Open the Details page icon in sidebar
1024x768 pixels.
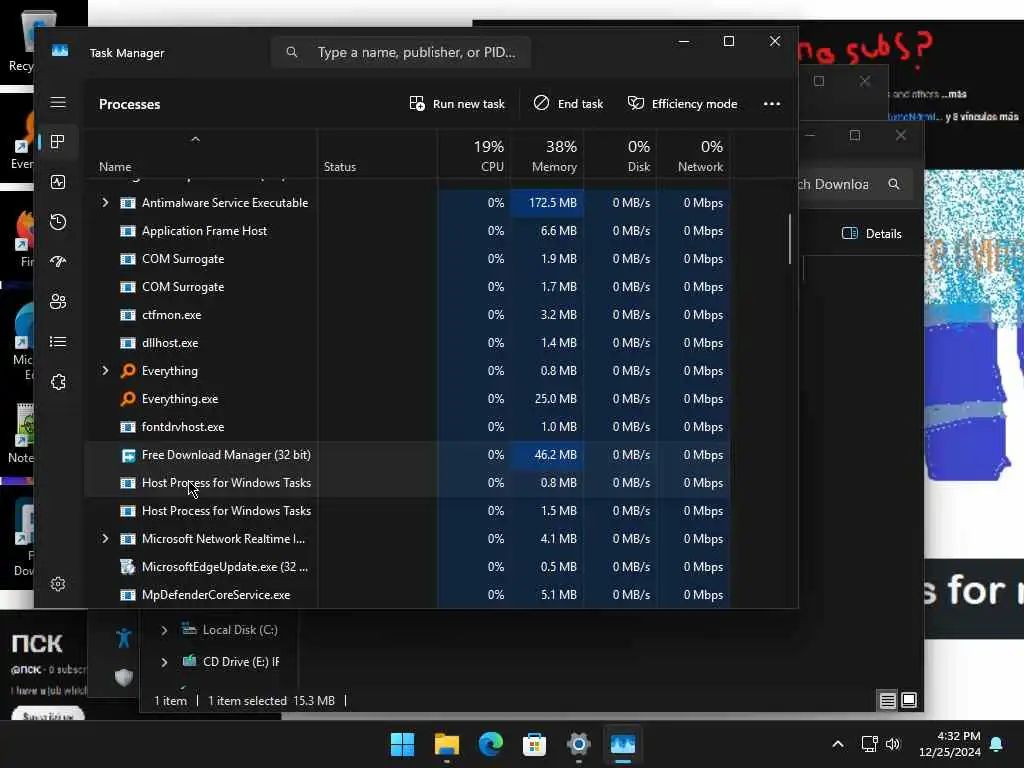[58, 342]
